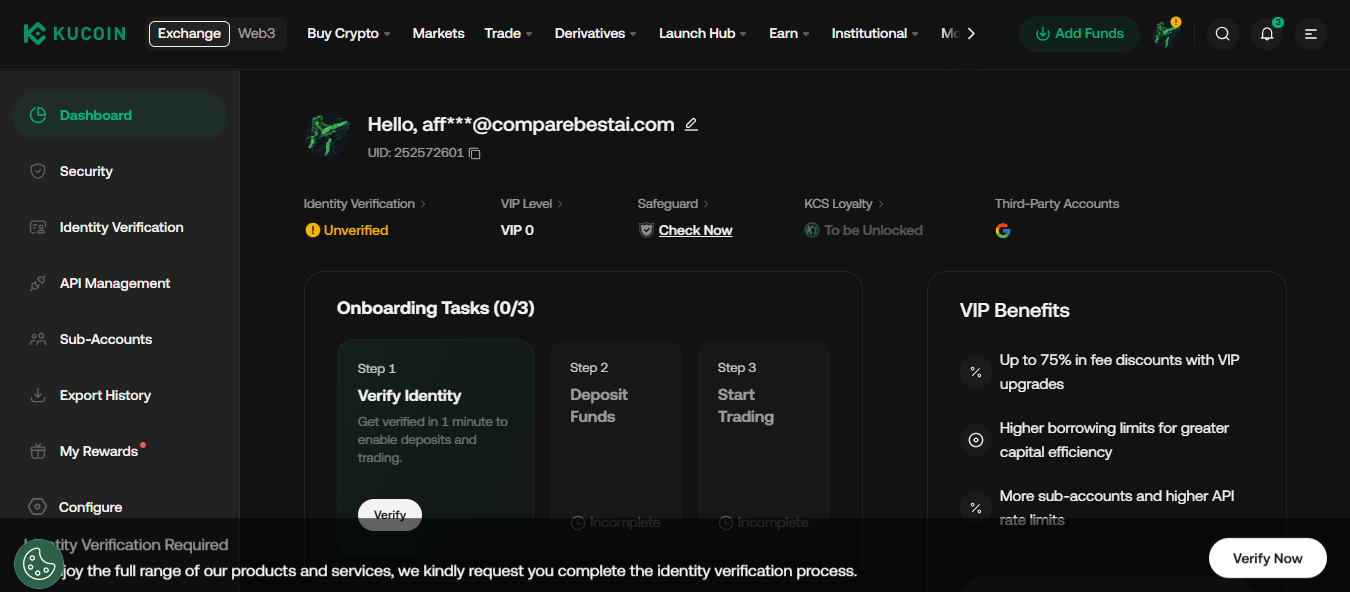The image size is (1350, 592).
Task: Open the search icon in header
Action: 1222,34
